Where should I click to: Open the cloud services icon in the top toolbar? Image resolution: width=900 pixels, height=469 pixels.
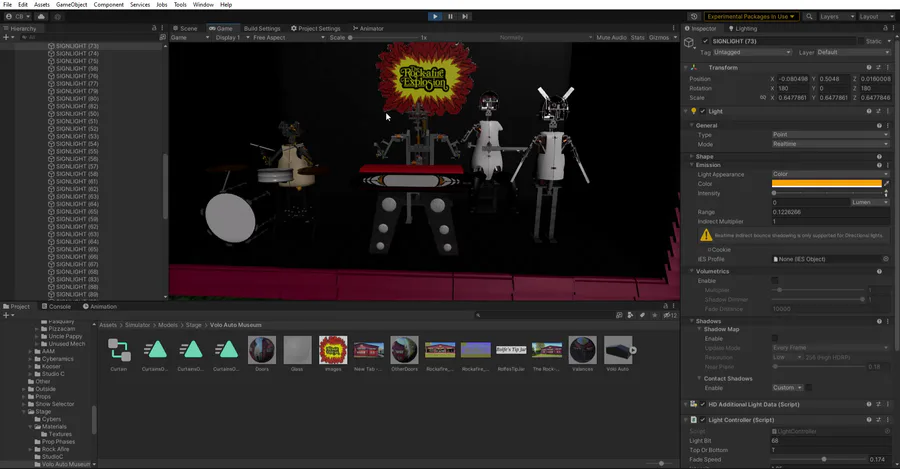pos(41,17)
